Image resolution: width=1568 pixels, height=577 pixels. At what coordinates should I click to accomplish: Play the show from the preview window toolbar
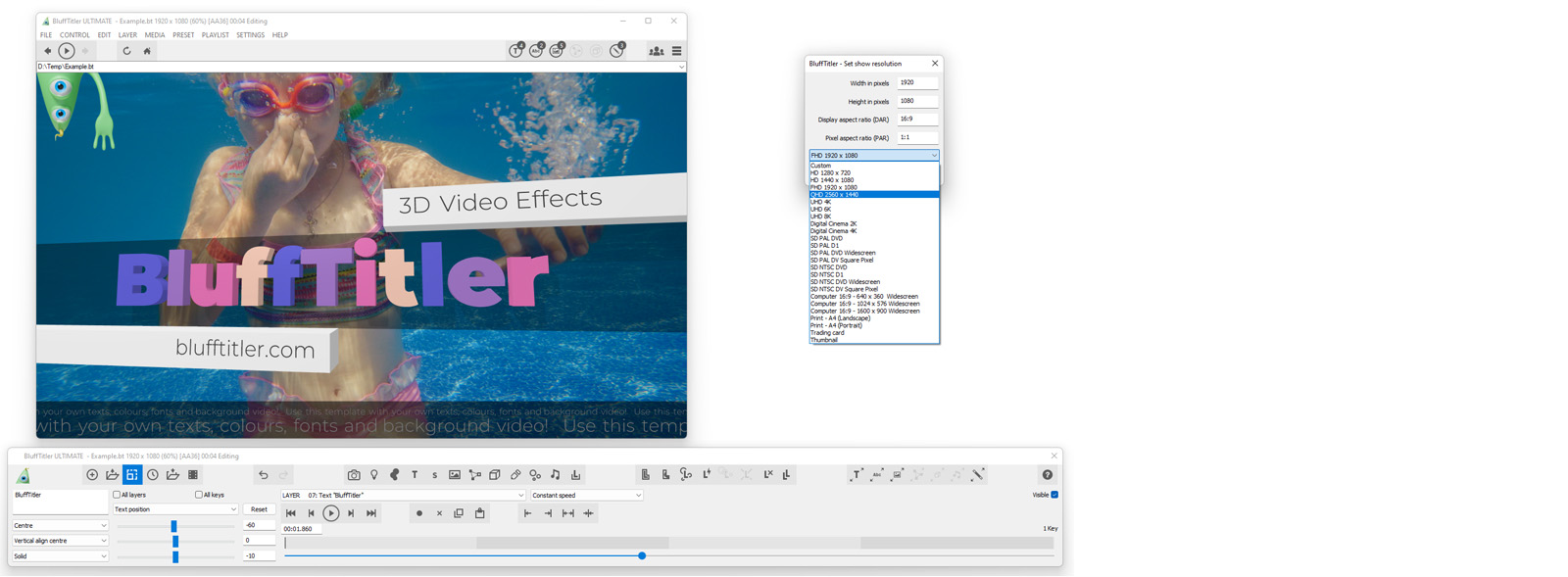pos(67,51)
